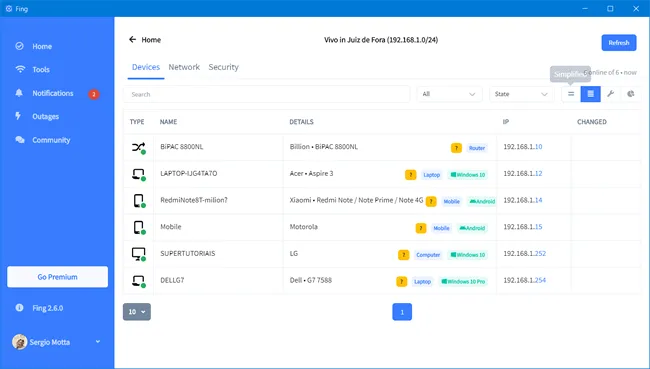Click the Computer tag on the LG row
Image resolution: width=650 pixels, height=369 pixels.
point(428,255)
